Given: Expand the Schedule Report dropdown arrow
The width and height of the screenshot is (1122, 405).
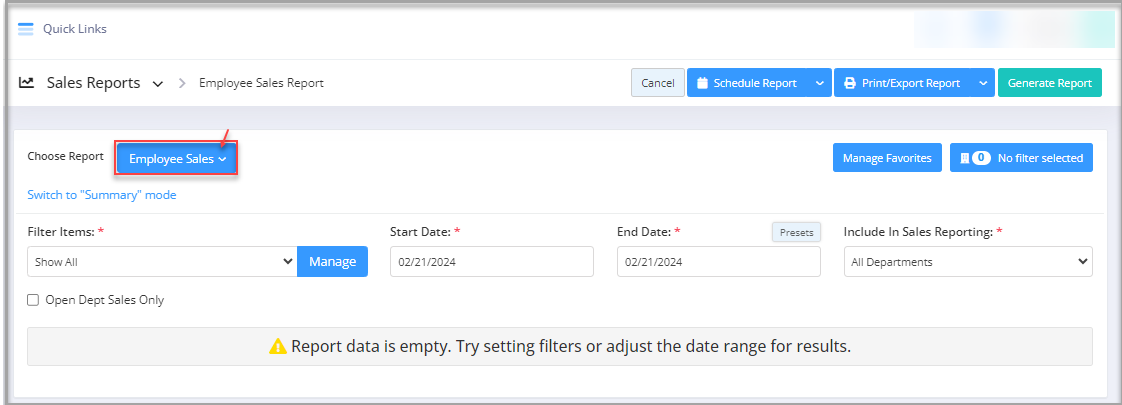Looking at the screenshot, I should pyautogui.click(x=819, y=83).
